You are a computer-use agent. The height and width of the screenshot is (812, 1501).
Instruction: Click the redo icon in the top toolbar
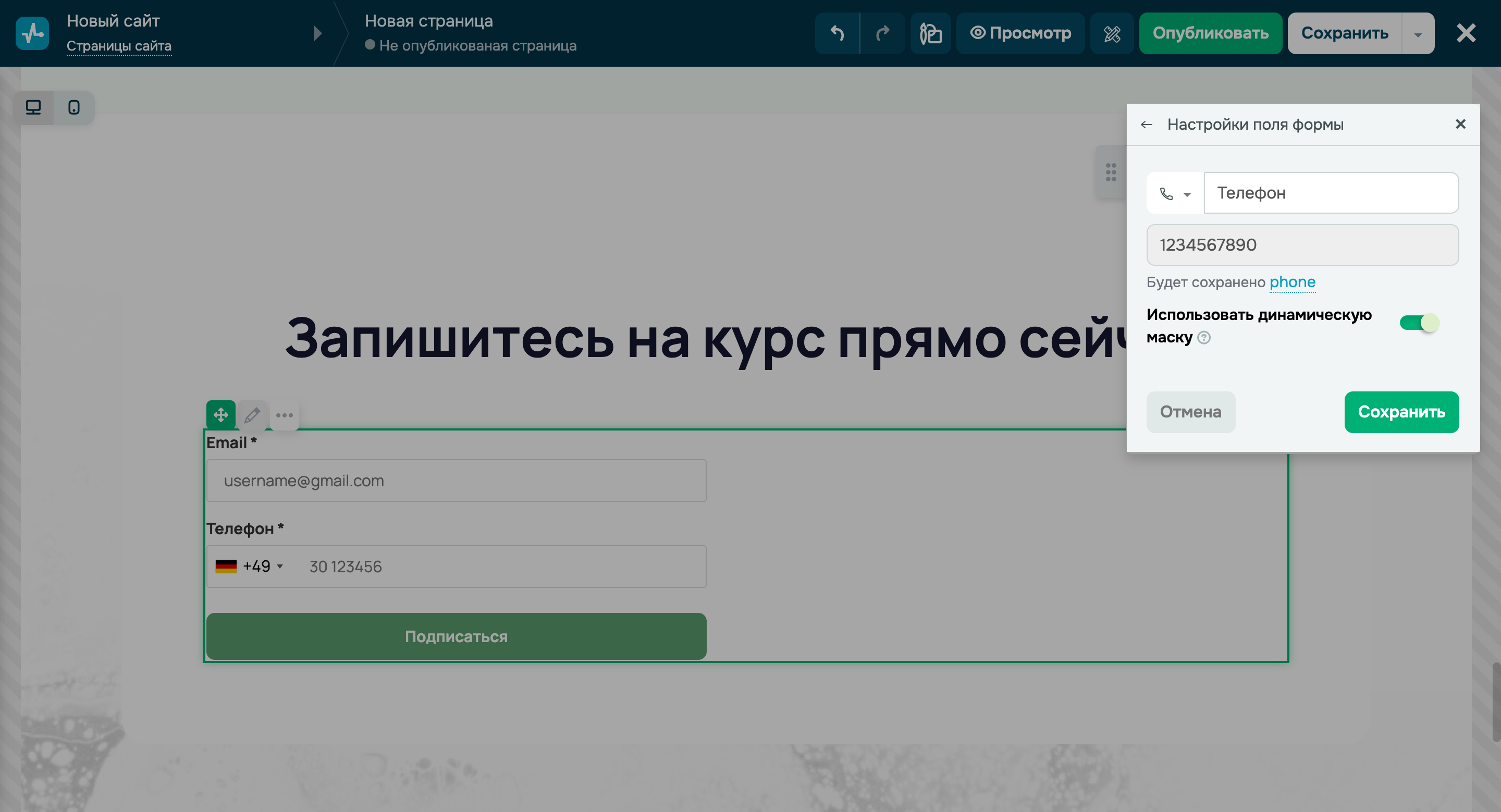[882, 33]
